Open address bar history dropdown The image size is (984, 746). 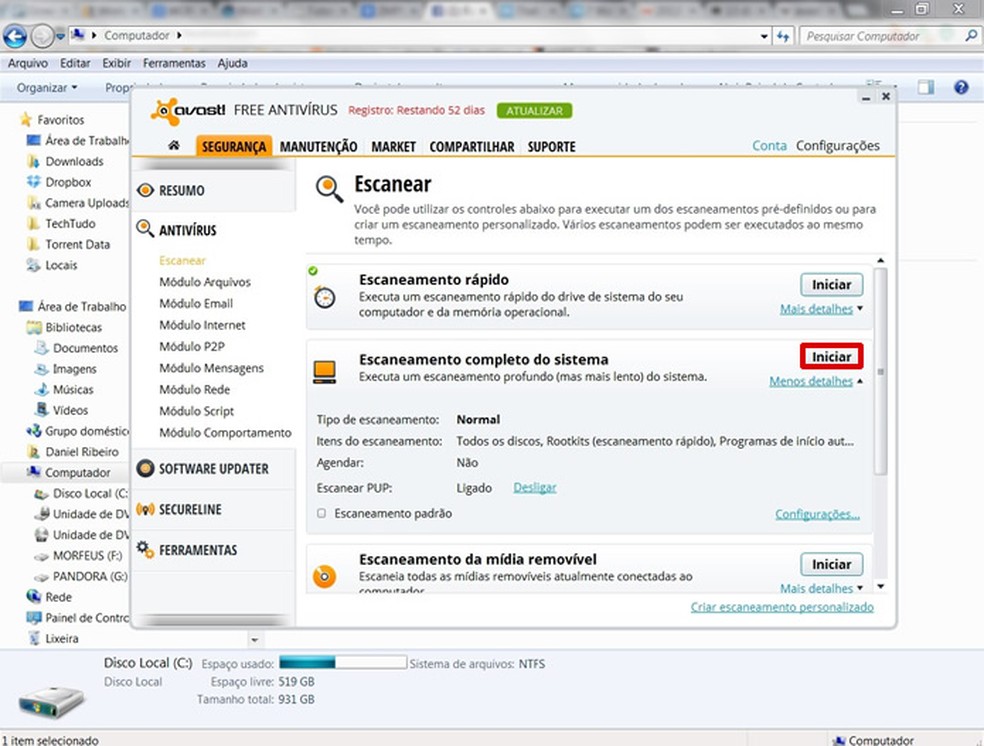click(x=763, y=36)
